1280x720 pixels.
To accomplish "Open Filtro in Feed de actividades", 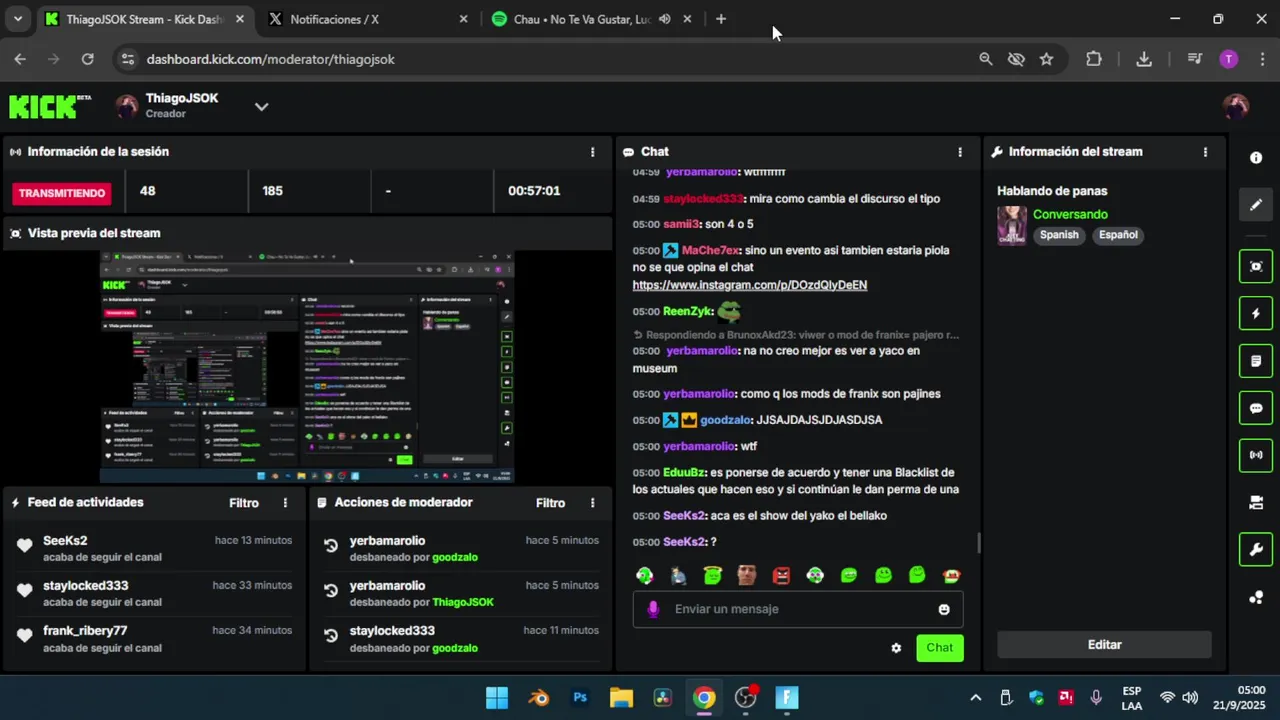I will pos(244,503).
